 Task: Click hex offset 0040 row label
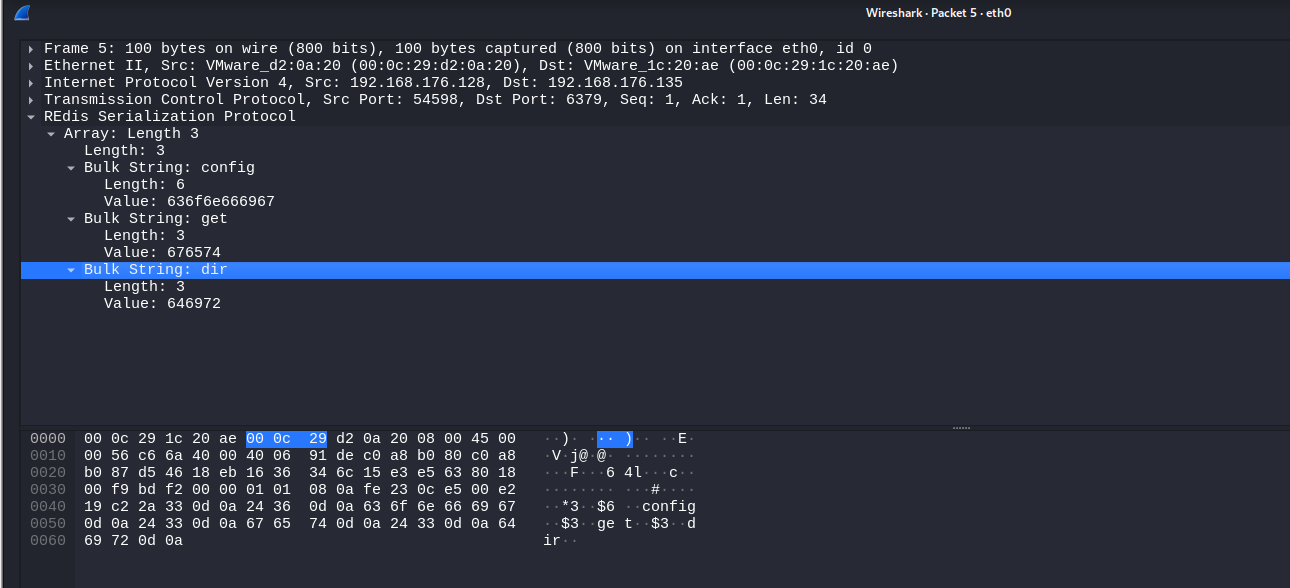(x=48, y=507)
